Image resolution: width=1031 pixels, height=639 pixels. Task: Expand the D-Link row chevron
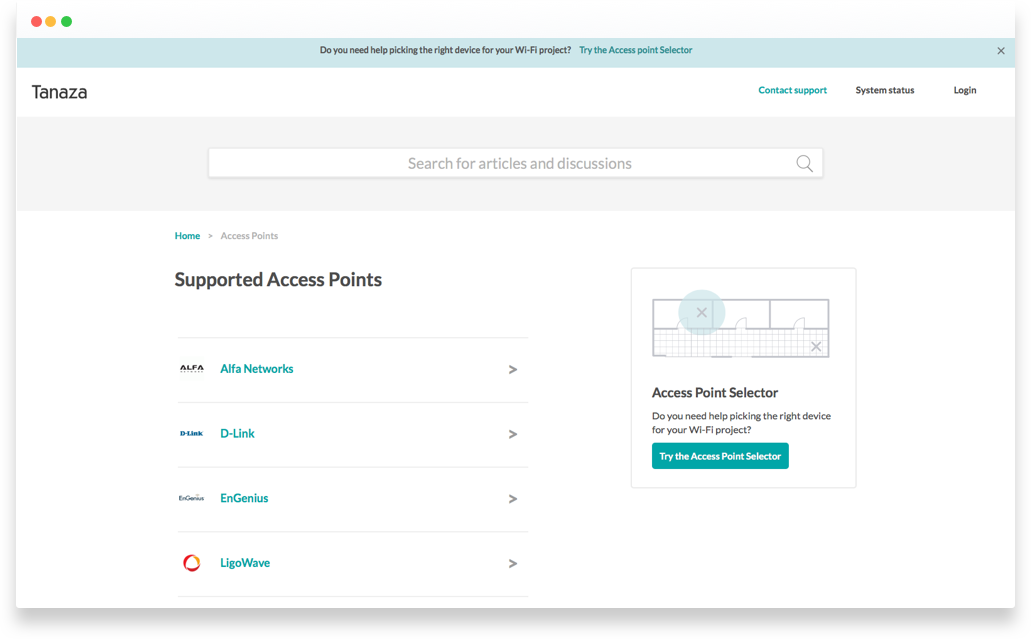[513, 435]
